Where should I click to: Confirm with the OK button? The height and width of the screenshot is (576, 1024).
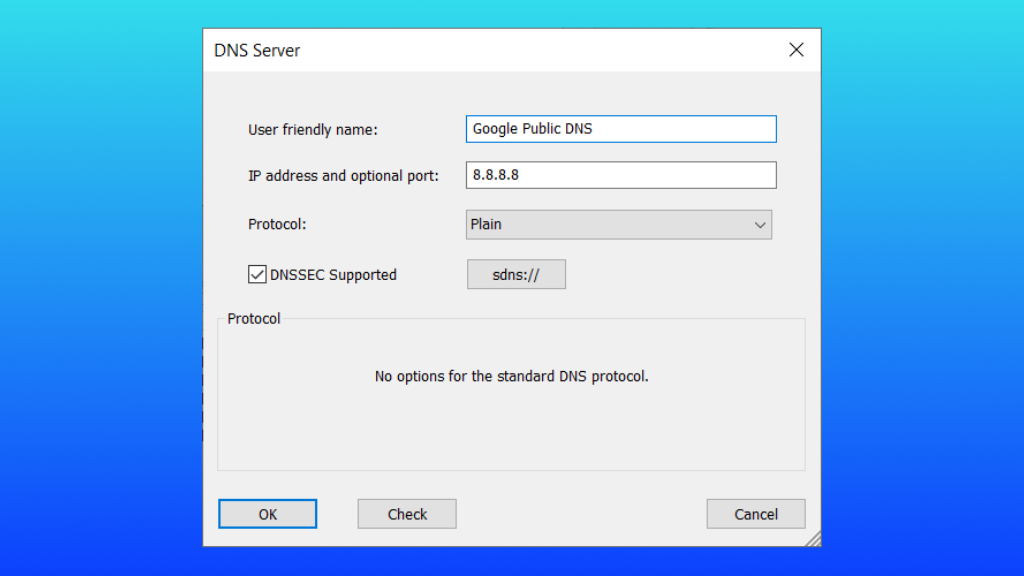[x=268, y=514]
